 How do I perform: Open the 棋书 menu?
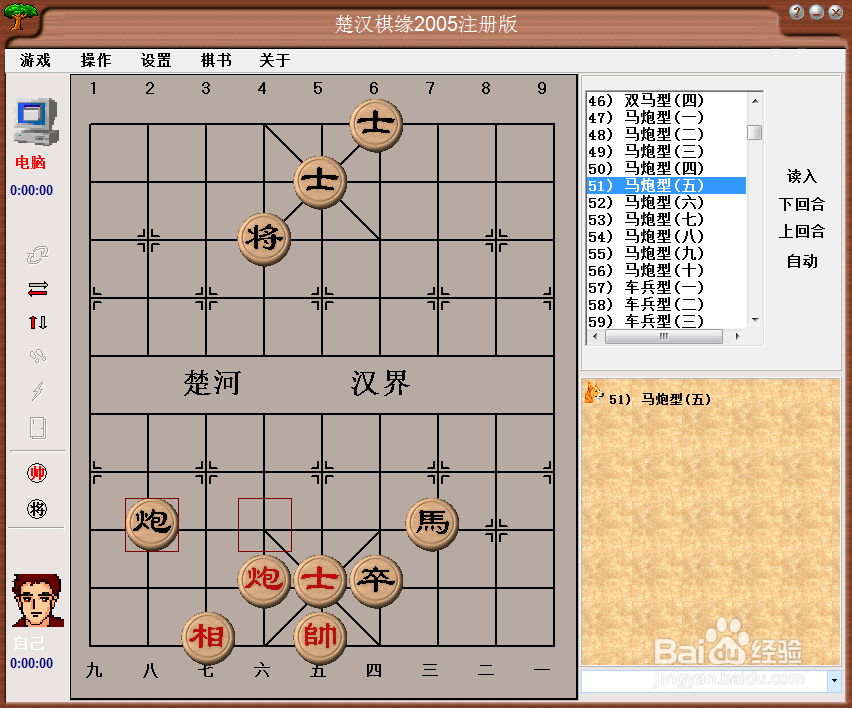pyautogui.click(x=216, y=60)
